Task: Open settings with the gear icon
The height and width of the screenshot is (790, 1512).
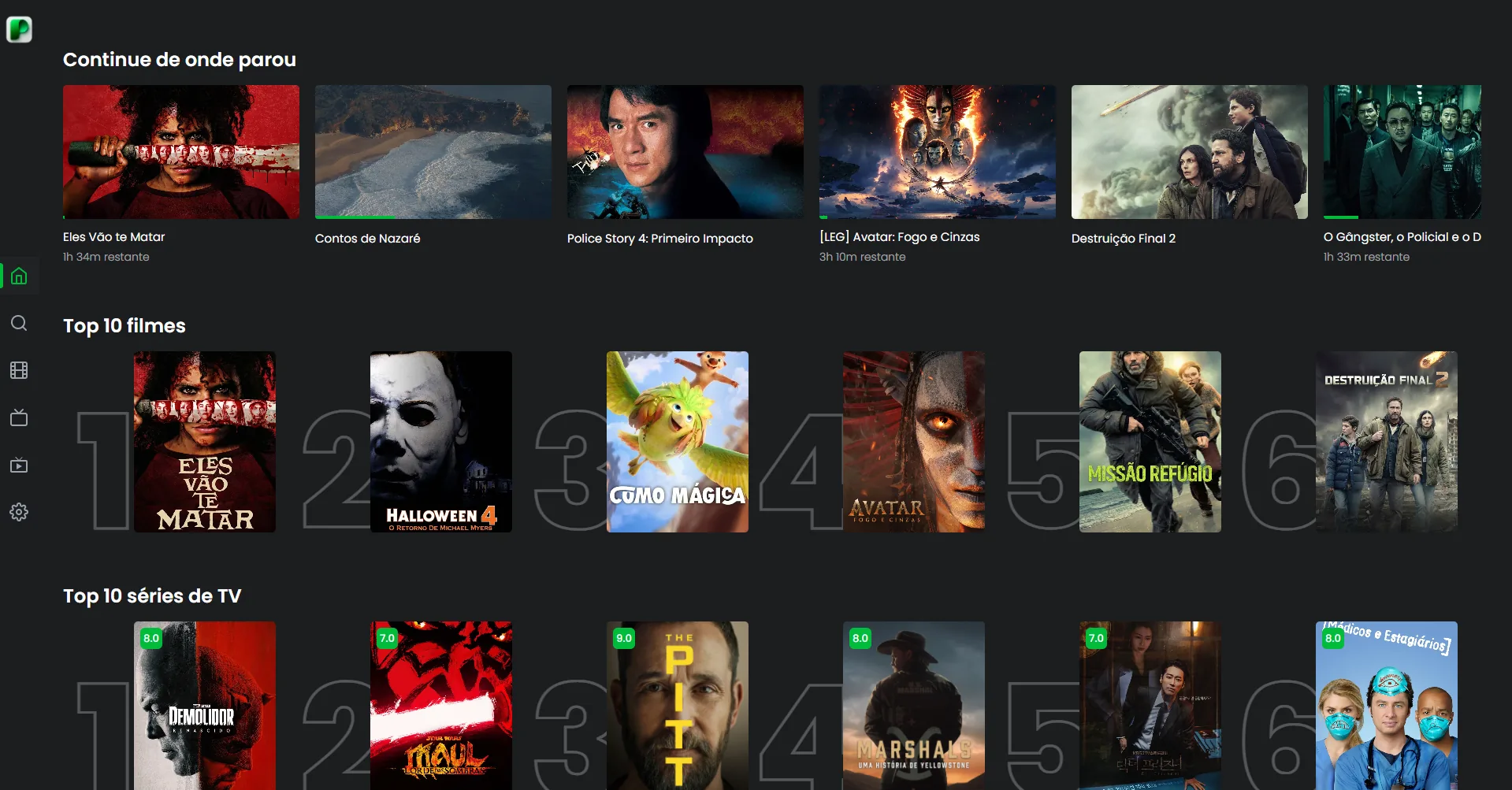Action: [19, 512]
